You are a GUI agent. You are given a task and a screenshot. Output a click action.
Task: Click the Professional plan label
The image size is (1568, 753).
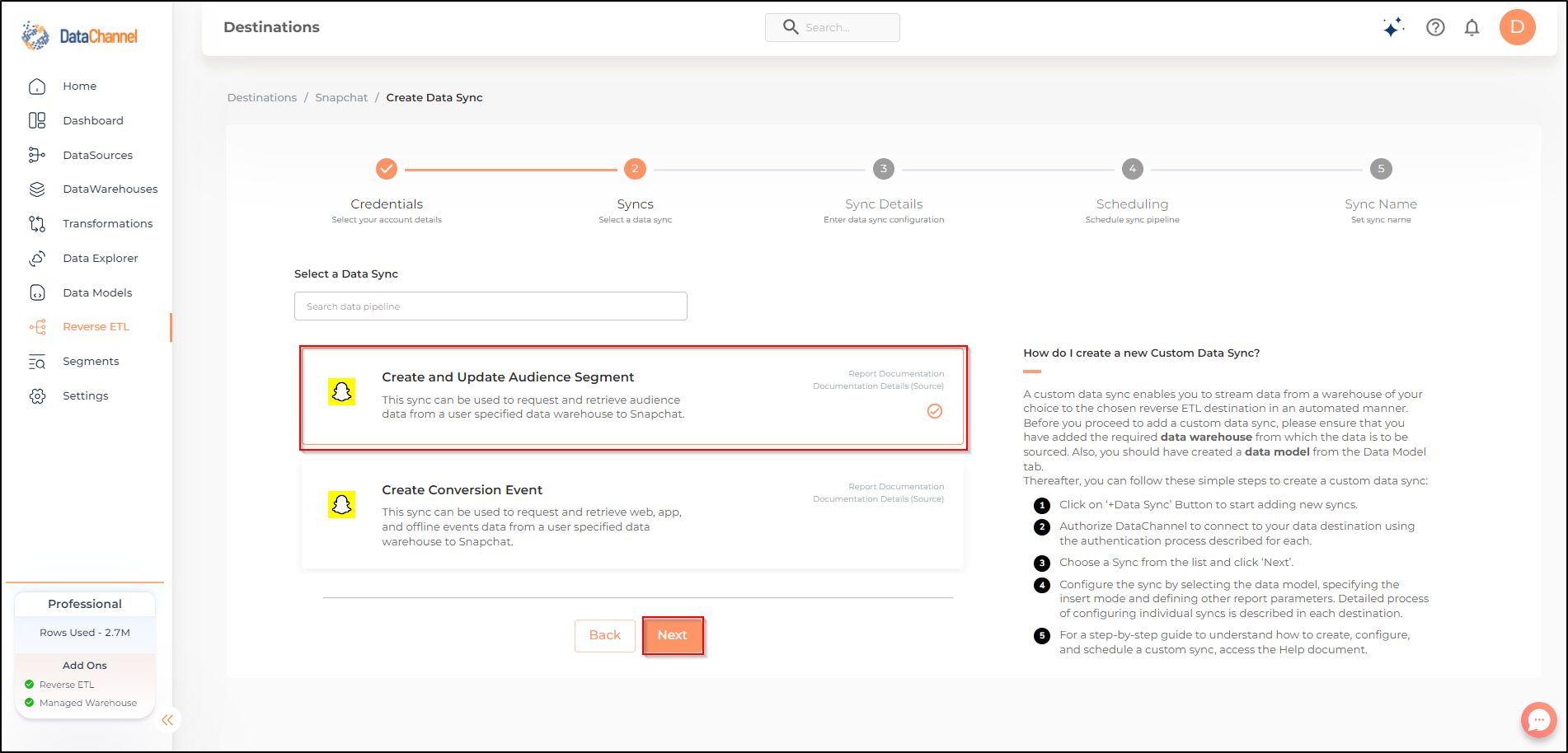pyautogui.click(x=85, y=604)
